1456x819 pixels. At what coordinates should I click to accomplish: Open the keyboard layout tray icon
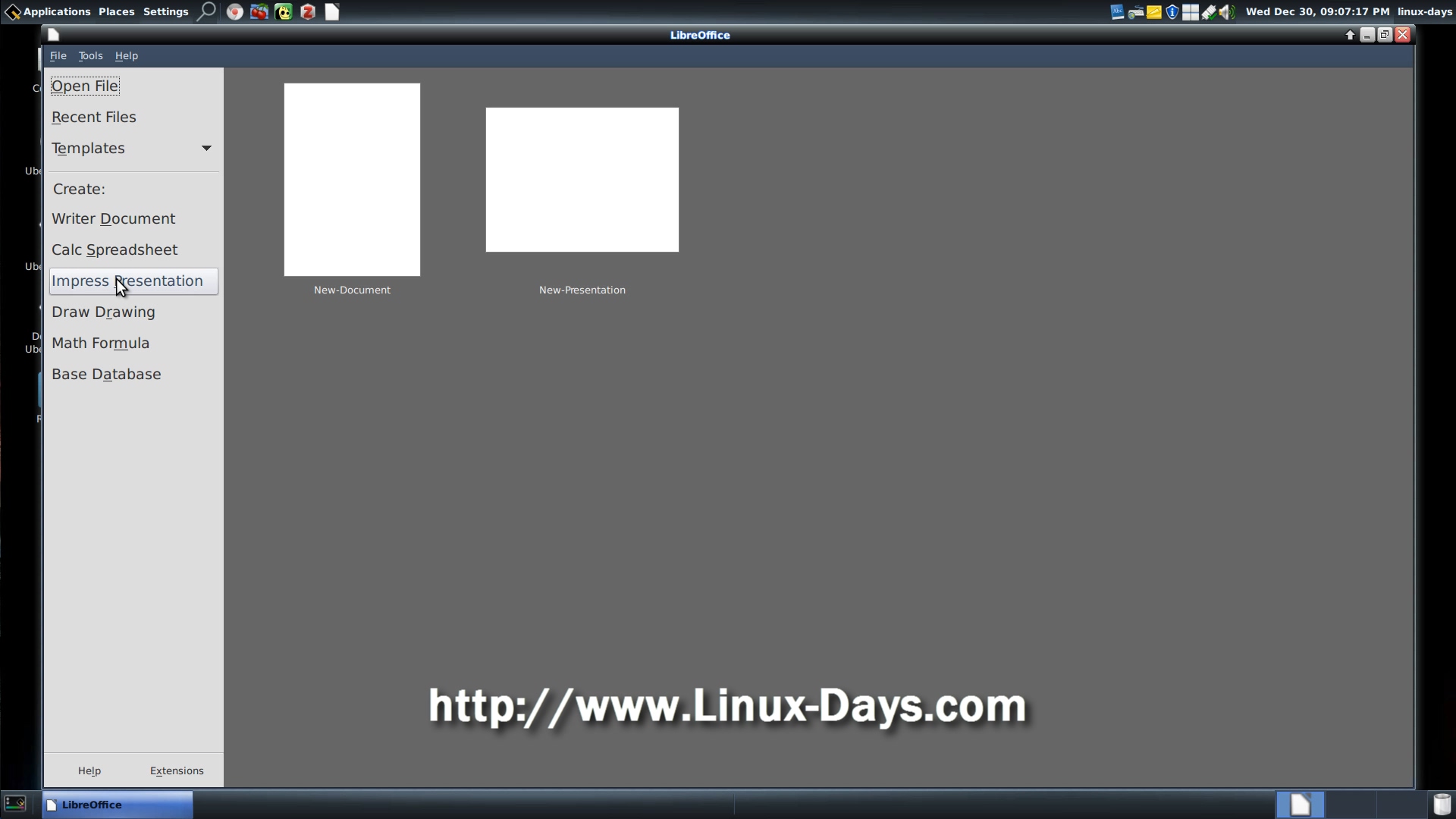click(1135, 11)
